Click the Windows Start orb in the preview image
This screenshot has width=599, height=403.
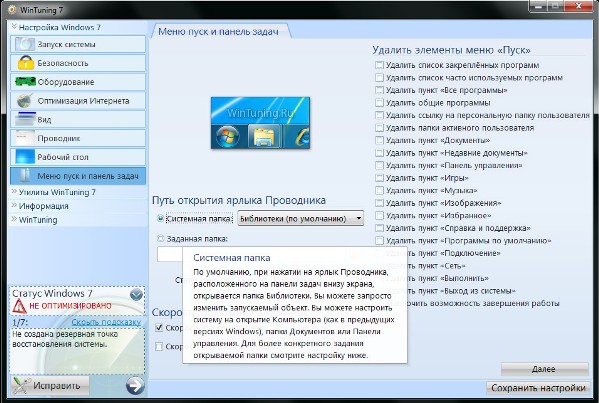pyautogui.click(x=228, y=136)
